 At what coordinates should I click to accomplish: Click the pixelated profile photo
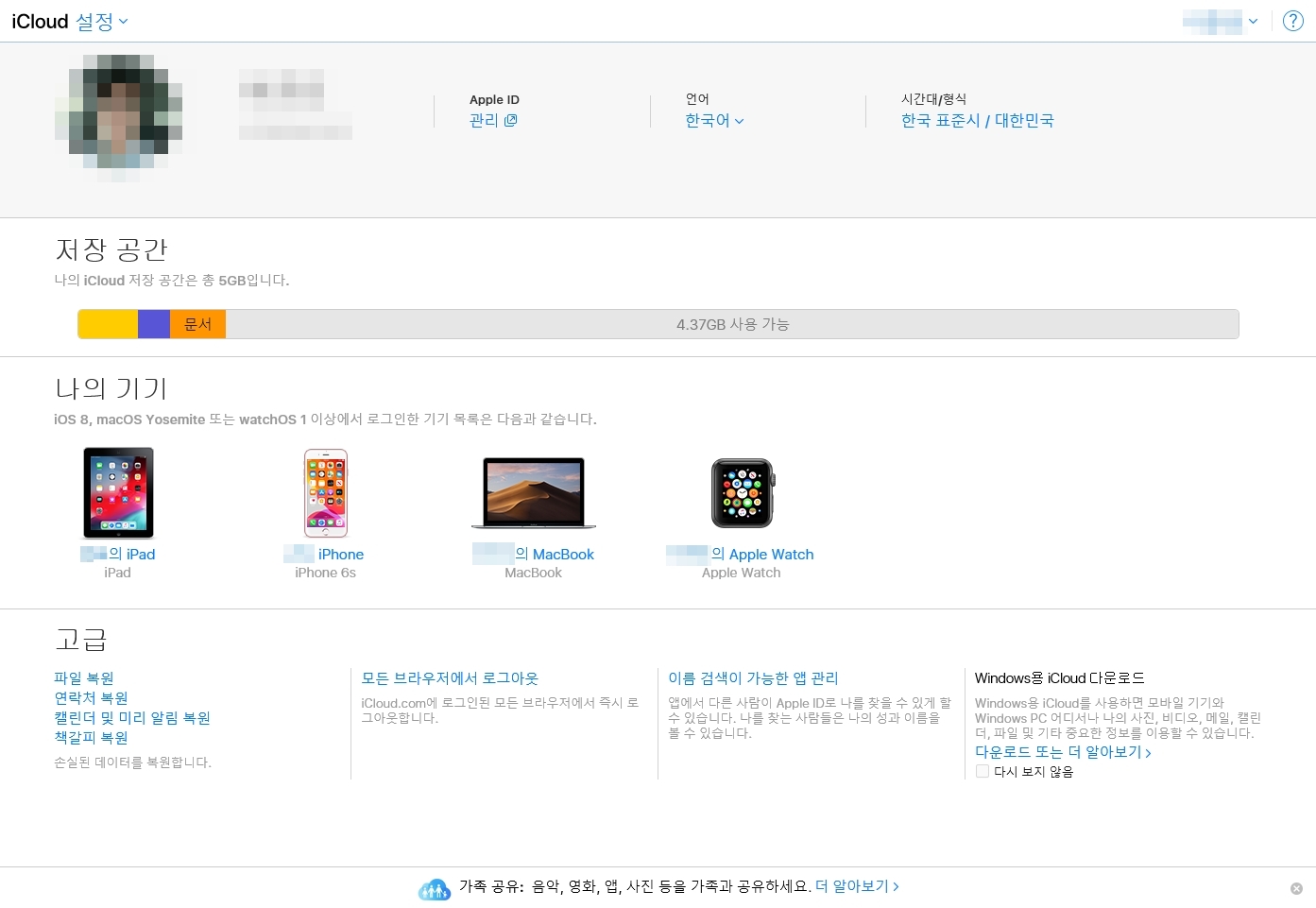coord(119,118)
